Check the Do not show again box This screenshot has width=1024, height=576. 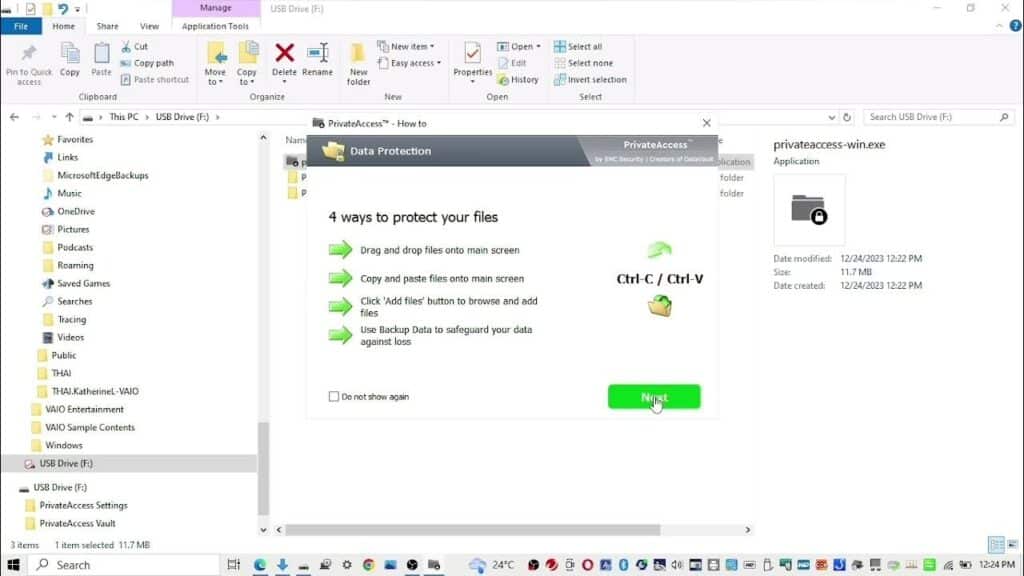pos(334,396)
